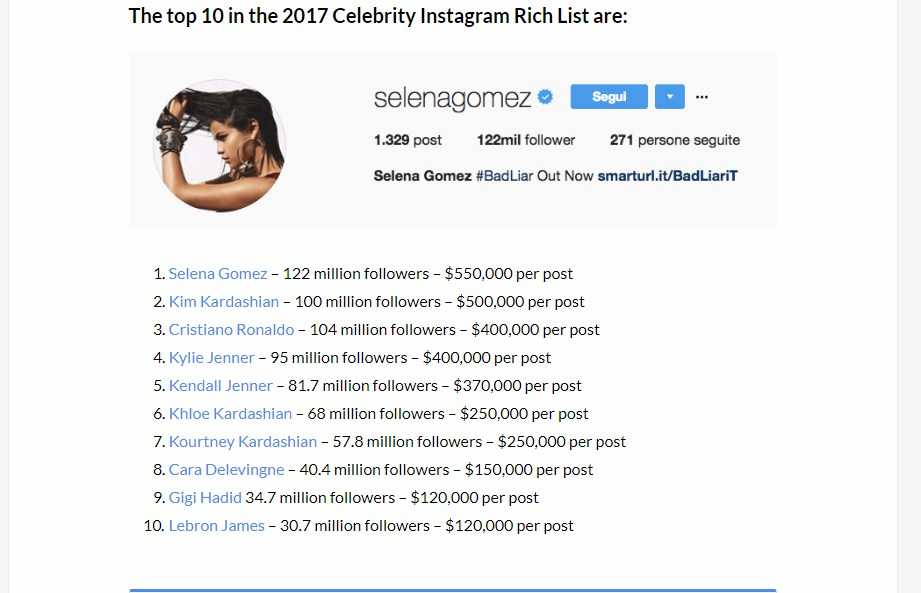View the 122mil follower count
The width and height of the screenshot is (921, 593).
[x=526, y=140]
